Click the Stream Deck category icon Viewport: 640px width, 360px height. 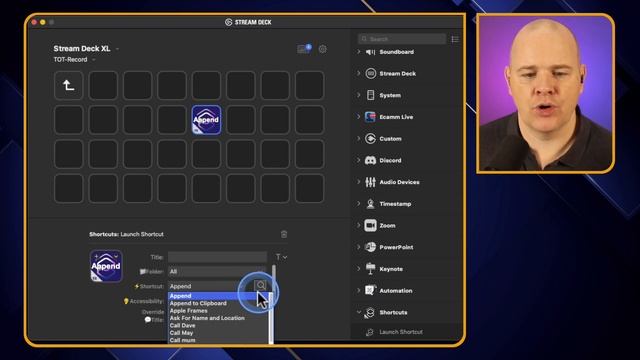pyautogui.click(x=370, y=73)
